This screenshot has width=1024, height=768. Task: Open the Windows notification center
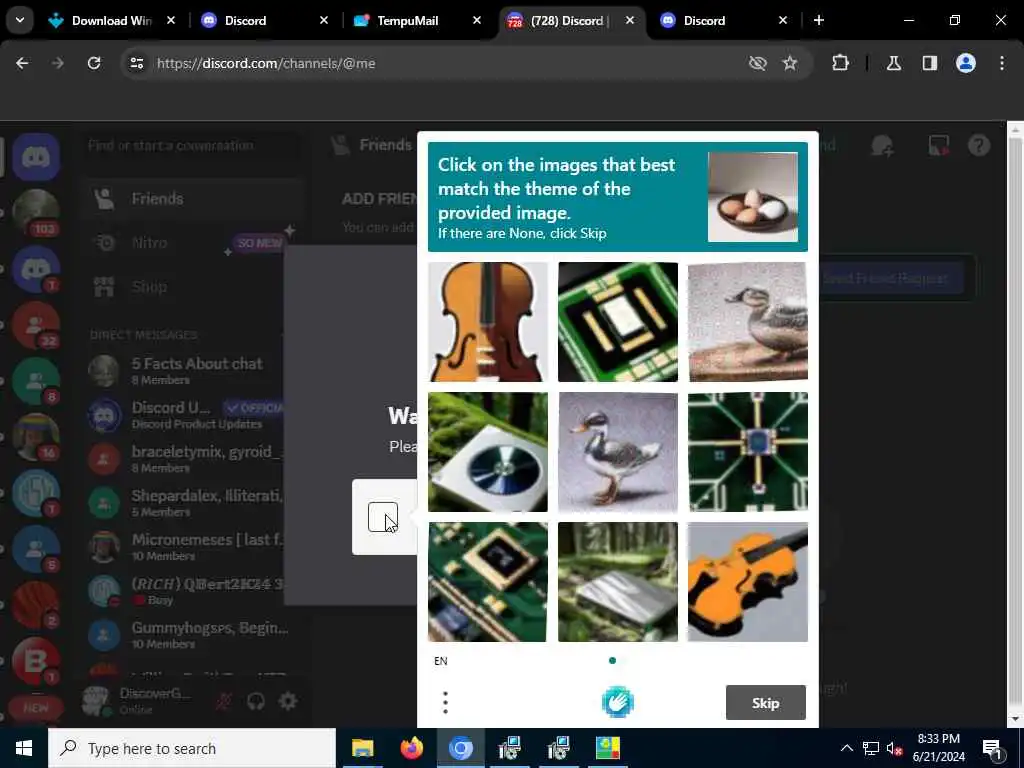993,748
